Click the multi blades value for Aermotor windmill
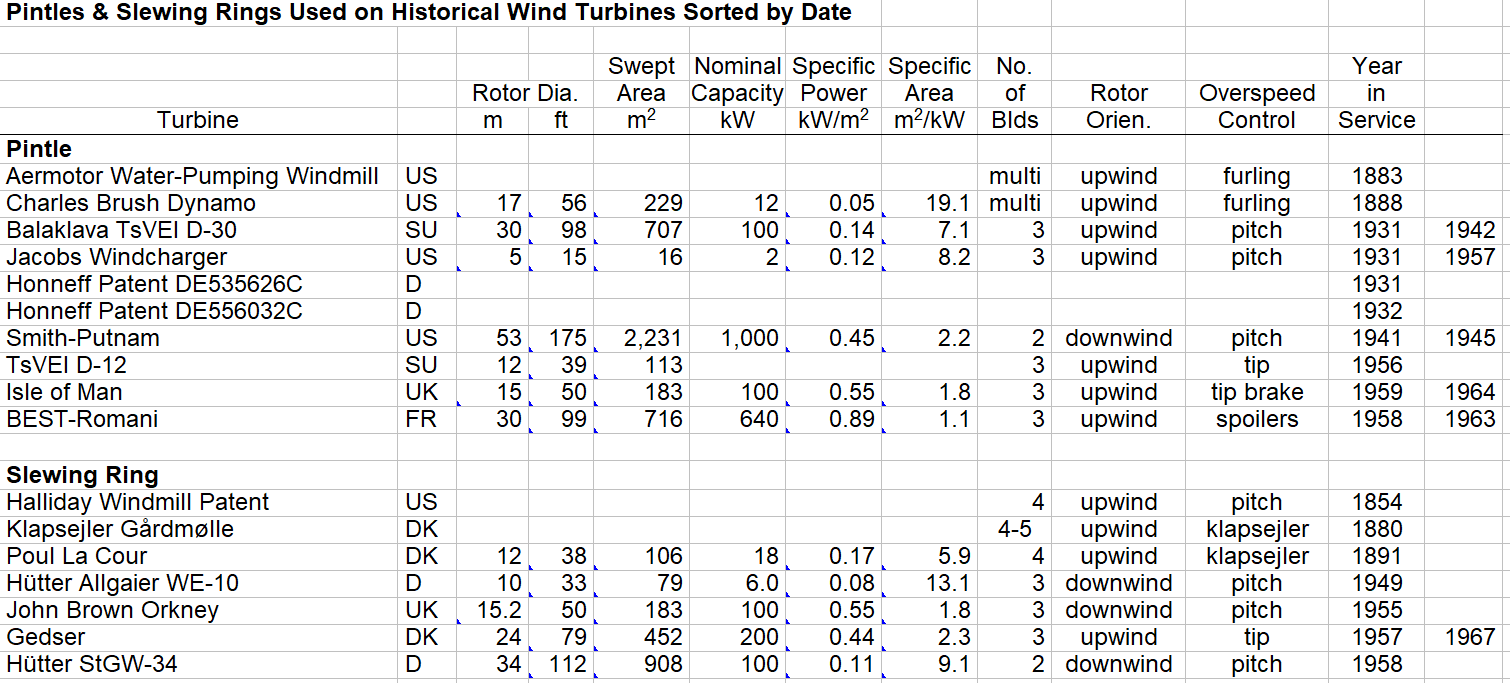Viewport: 1510px width, 683px height. click(1013, 175)
